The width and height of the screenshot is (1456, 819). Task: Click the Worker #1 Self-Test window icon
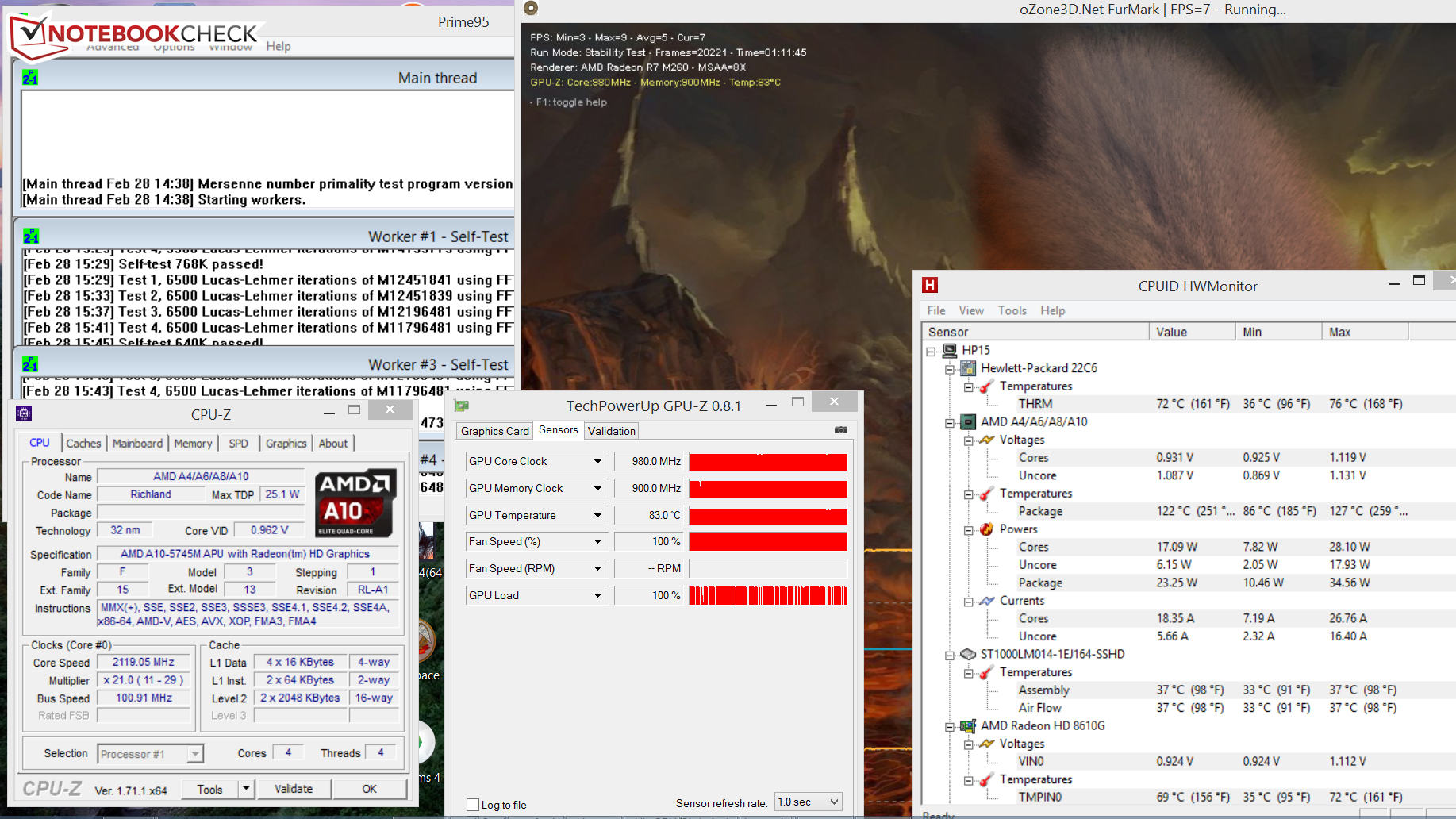pyautogui.click(x=31, y=236)
